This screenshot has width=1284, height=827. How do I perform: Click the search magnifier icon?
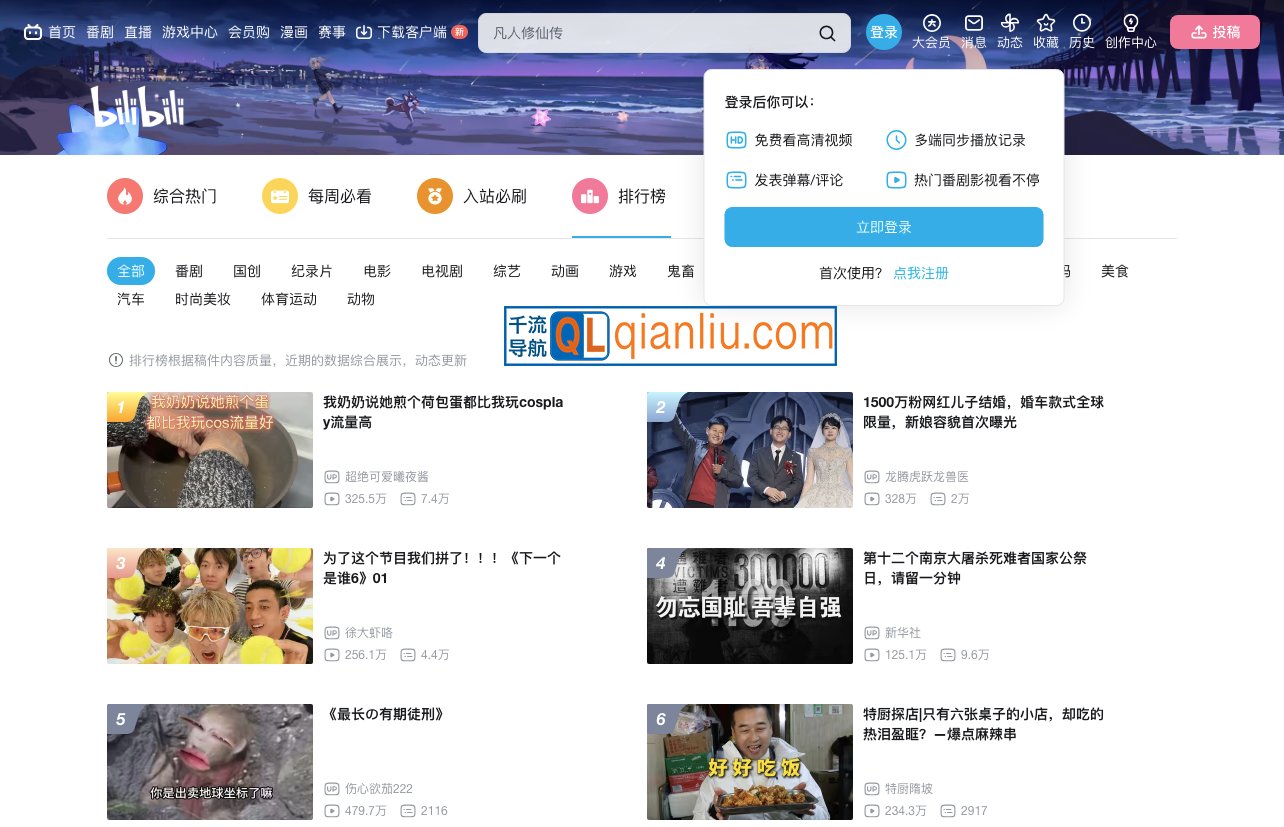(827, 32)
